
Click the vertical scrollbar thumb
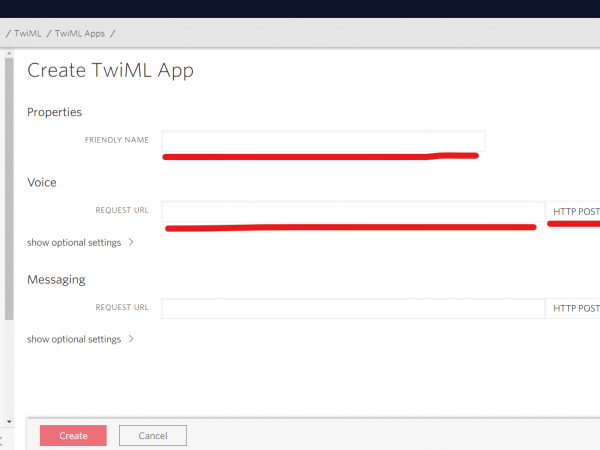tap(9, 189)
